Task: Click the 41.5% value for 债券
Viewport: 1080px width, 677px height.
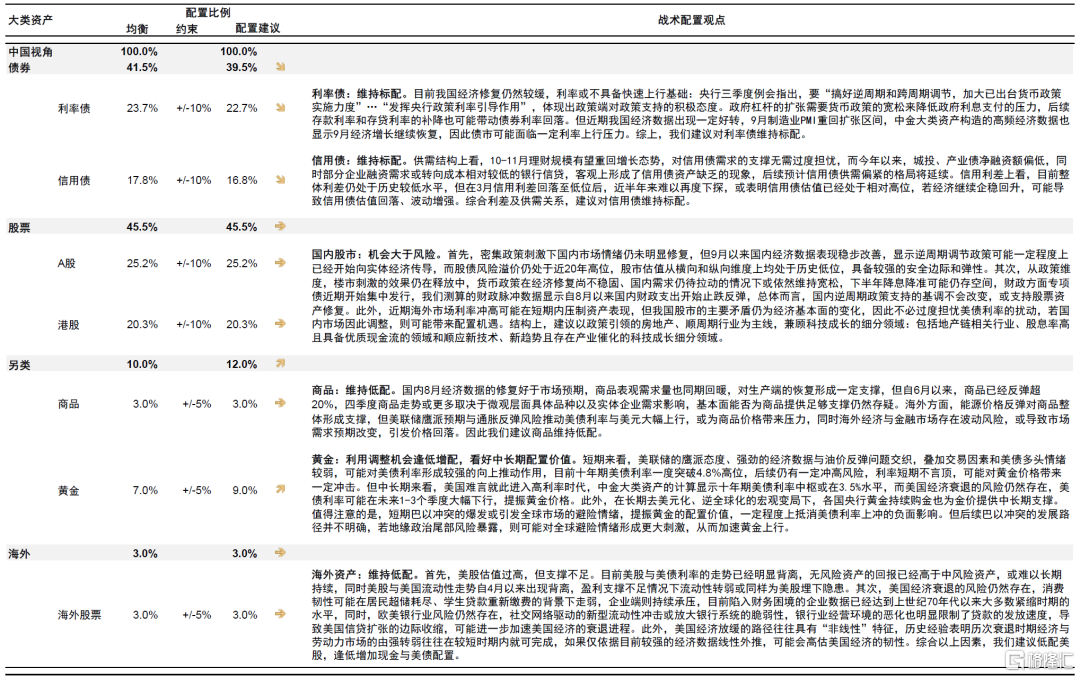Action: tap(142, 67)
